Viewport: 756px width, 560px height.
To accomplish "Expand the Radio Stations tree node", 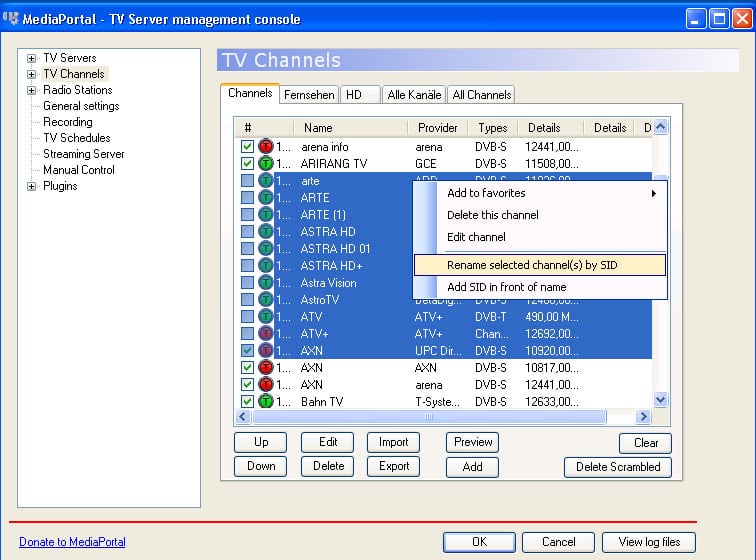I will (31, 90).
